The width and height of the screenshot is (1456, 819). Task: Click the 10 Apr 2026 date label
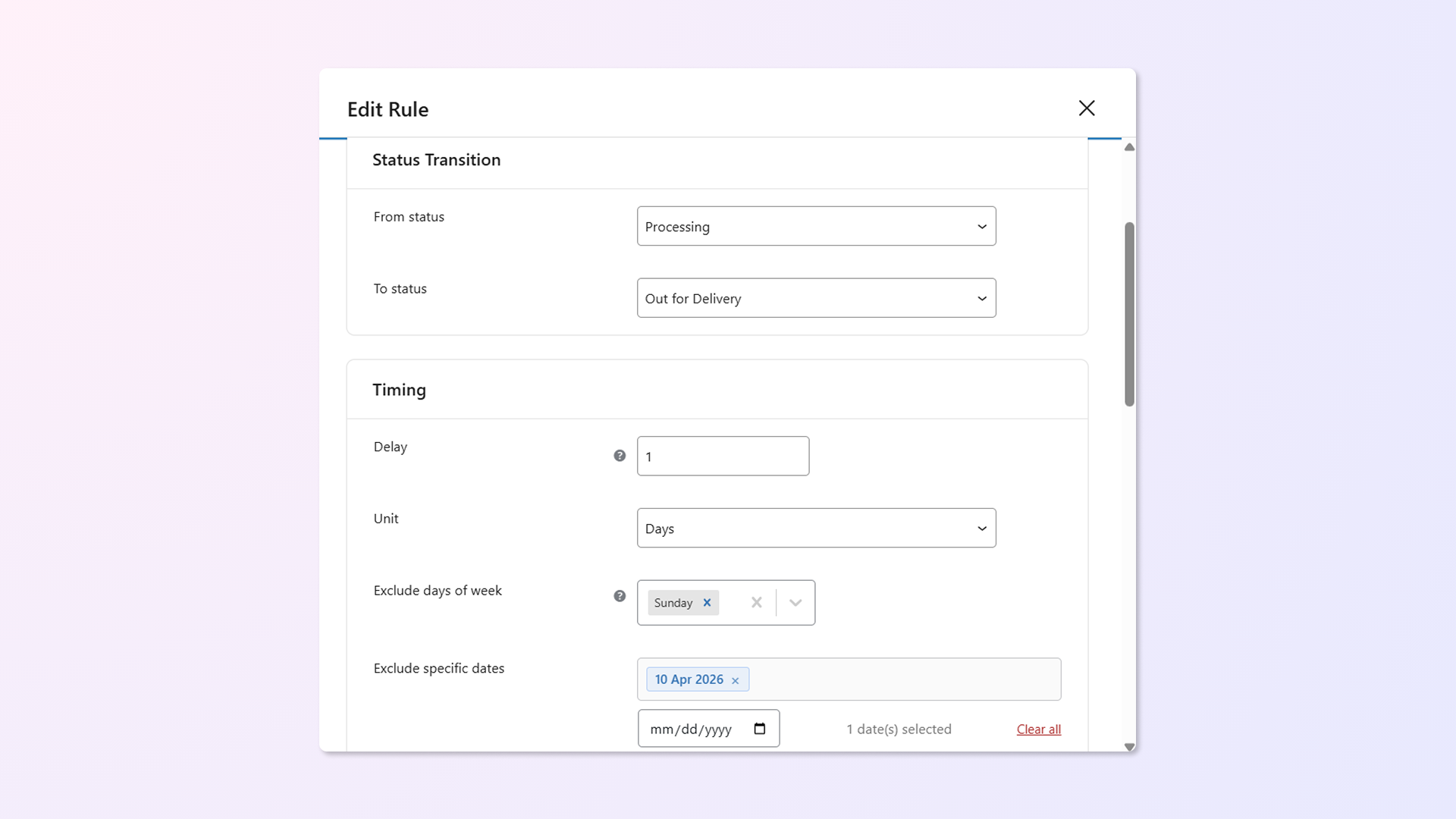(x=689, y=679)
